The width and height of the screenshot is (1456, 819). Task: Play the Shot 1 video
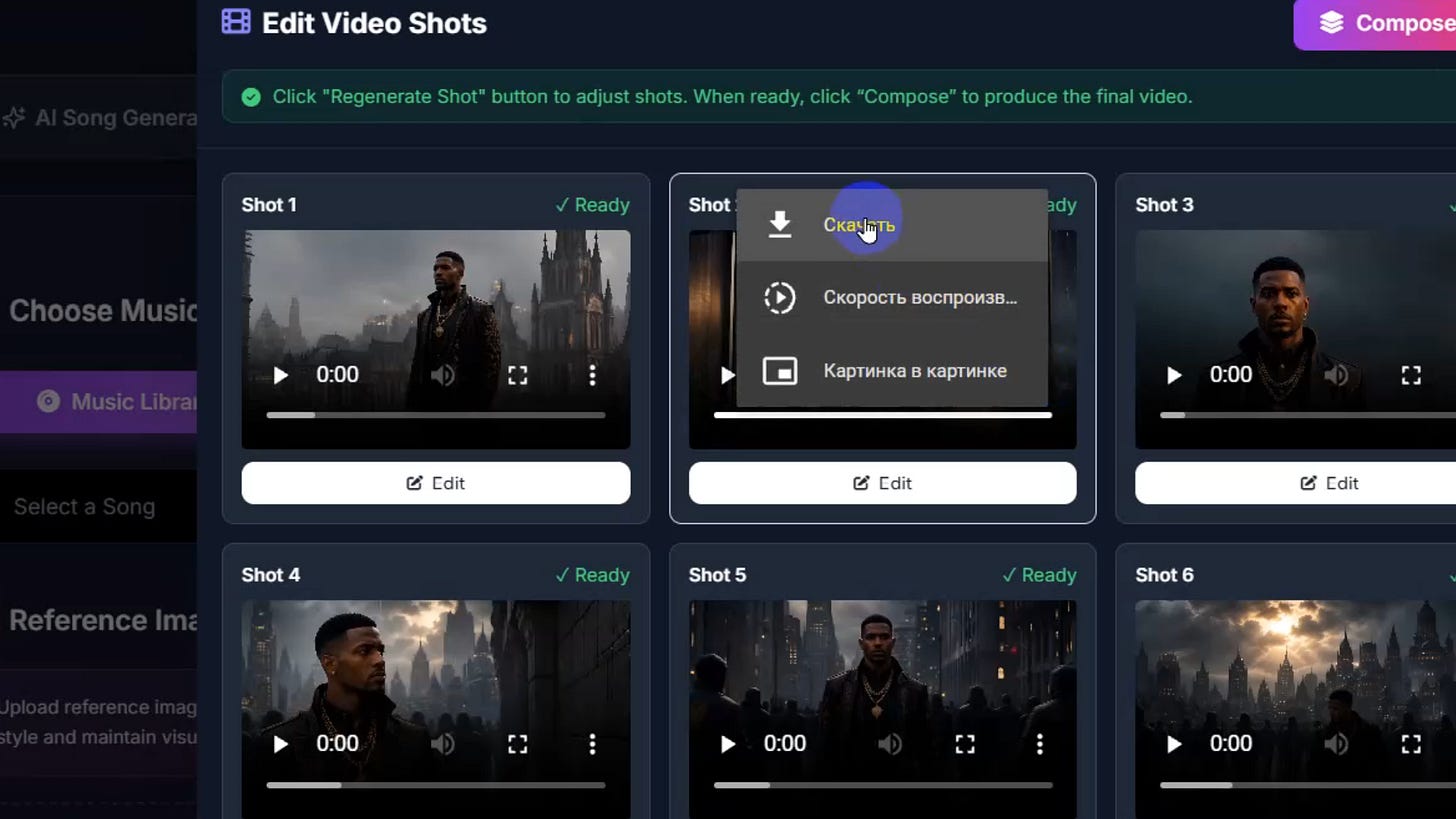tap(281, 375)
